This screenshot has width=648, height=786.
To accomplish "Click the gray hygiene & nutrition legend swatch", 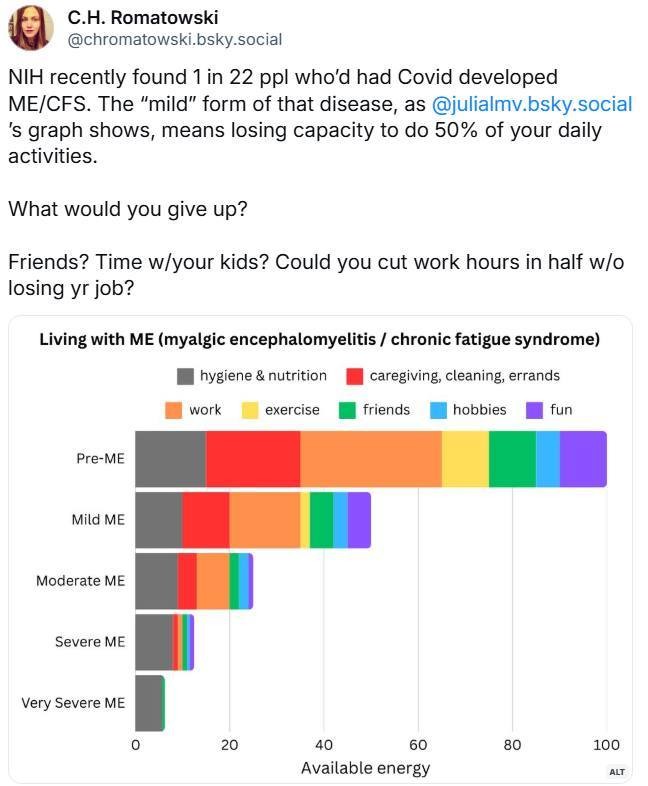I will pyautogui.click(x=185, y=376).
